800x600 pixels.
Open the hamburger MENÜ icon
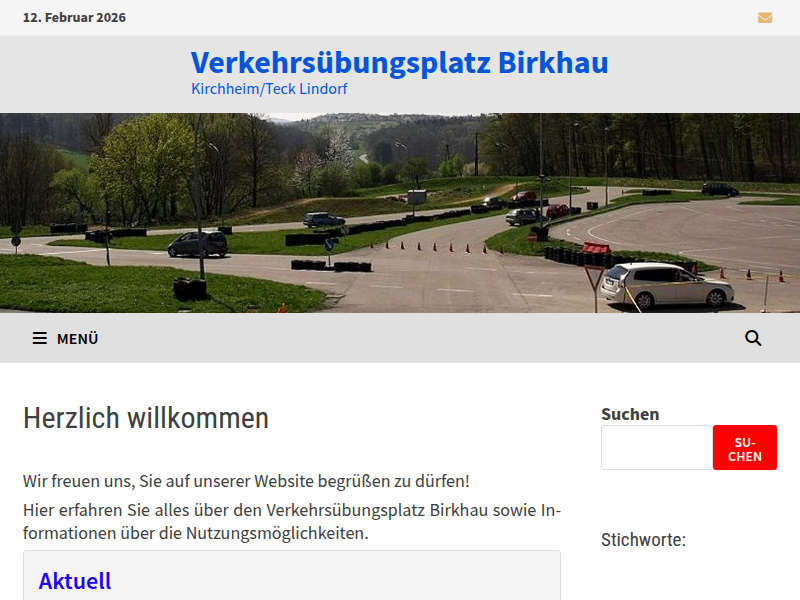39,338
